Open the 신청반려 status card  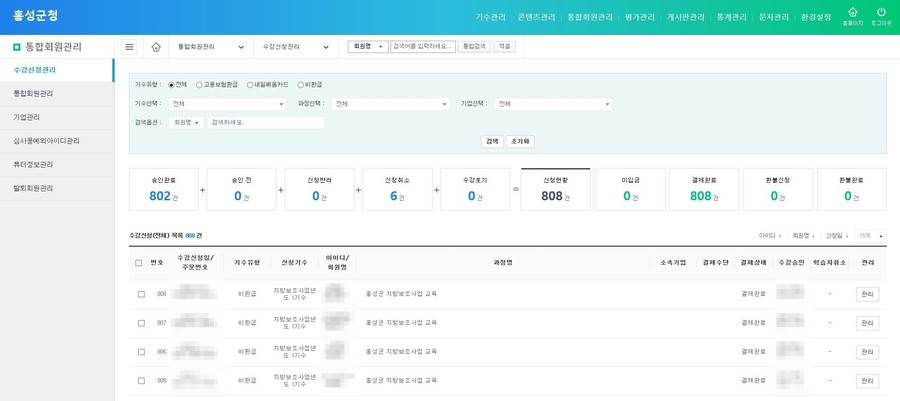(x=320, y=189)
